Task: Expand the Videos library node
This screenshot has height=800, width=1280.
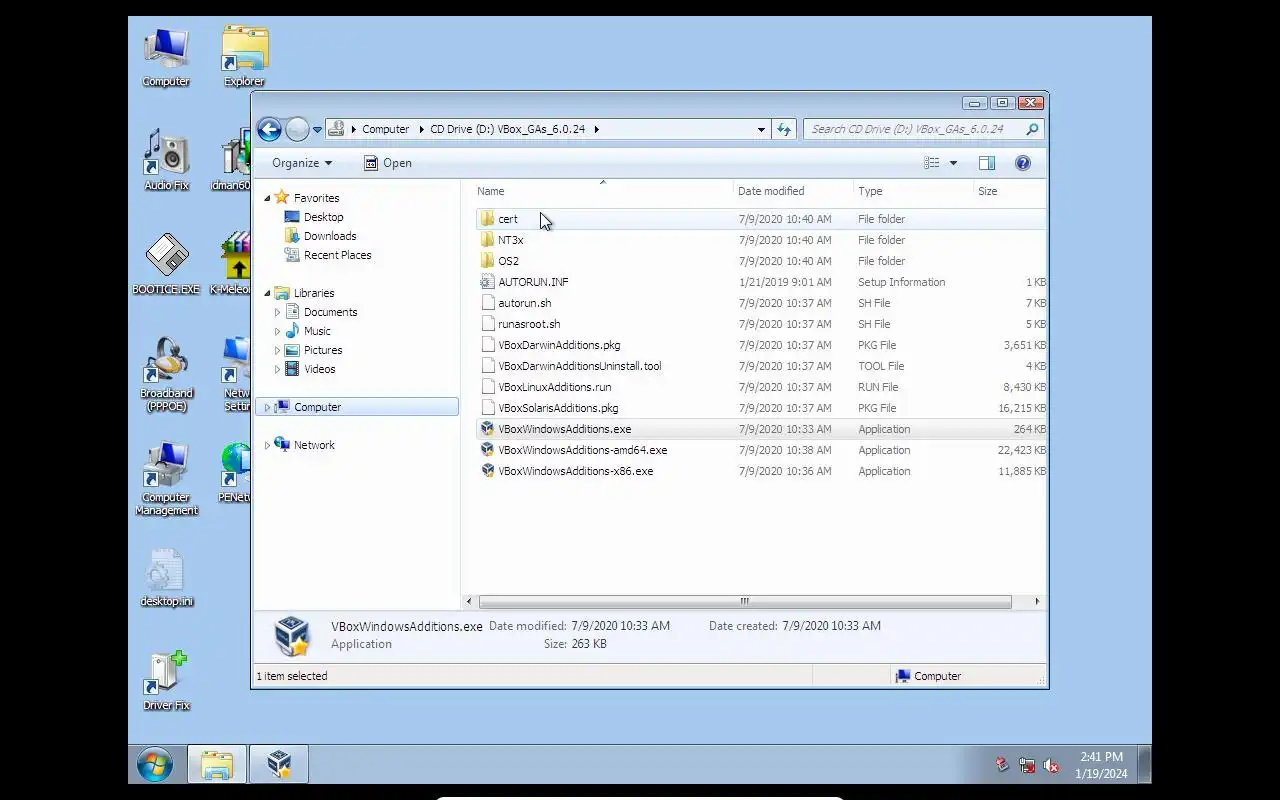Action: pyautogui.click(x=277, y=369)
